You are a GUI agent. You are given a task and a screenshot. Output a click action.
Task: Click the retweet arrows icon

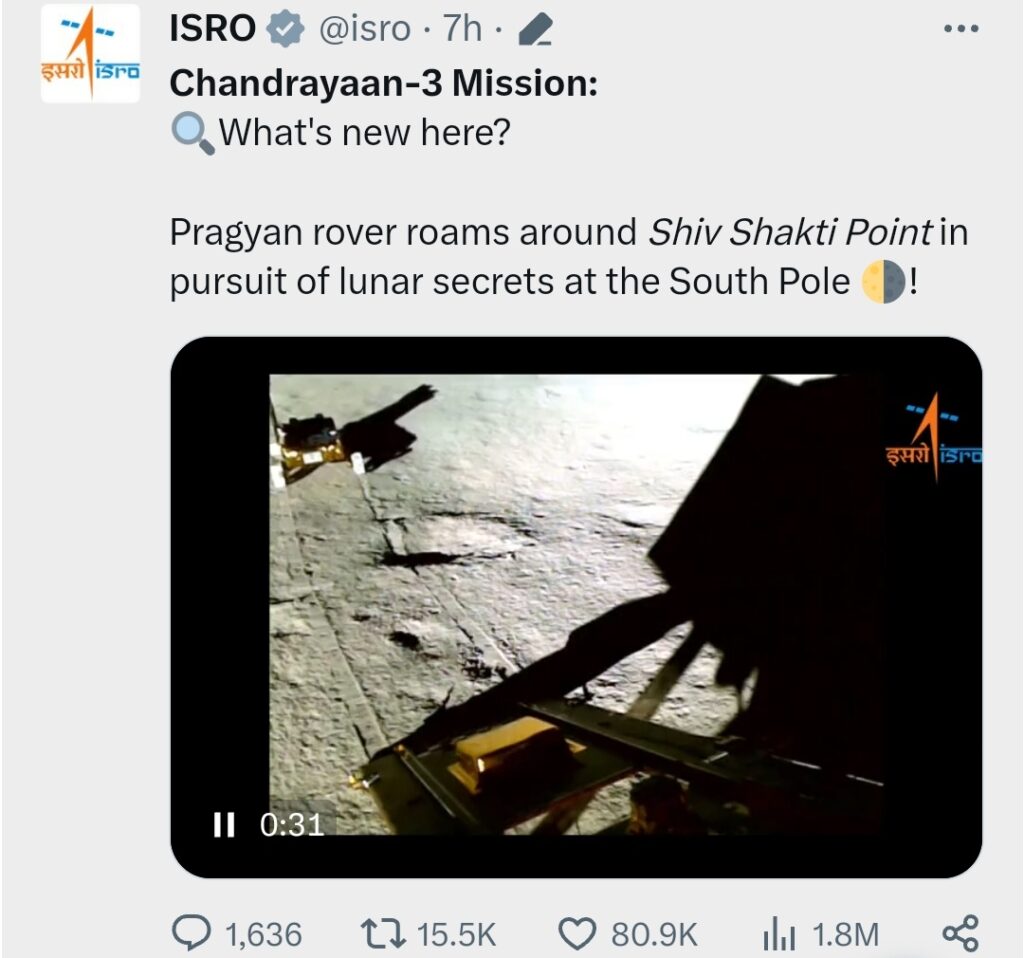point(384,933)
